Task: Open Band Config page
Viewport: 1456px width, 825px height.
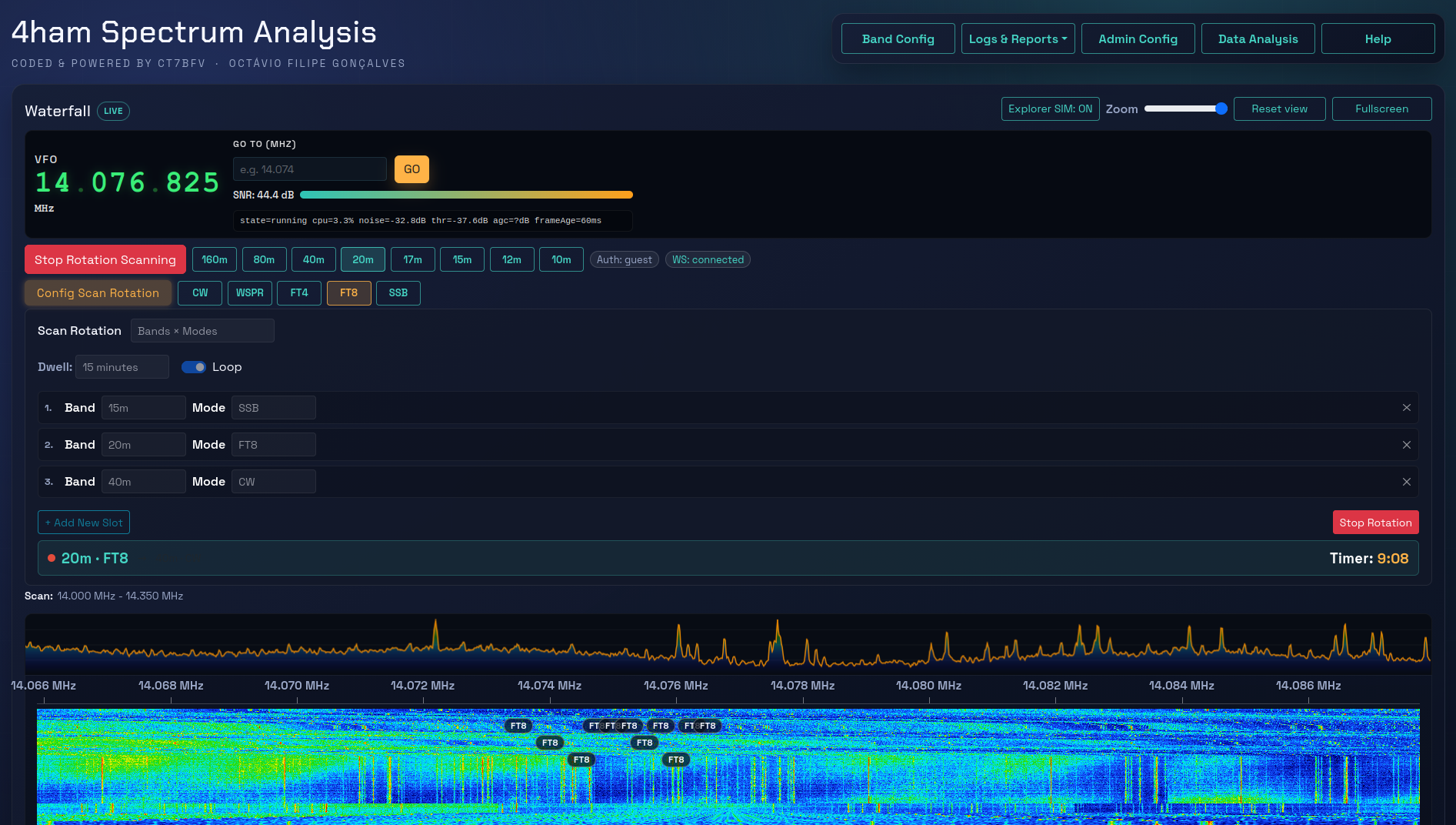Action: coord(898,38)
